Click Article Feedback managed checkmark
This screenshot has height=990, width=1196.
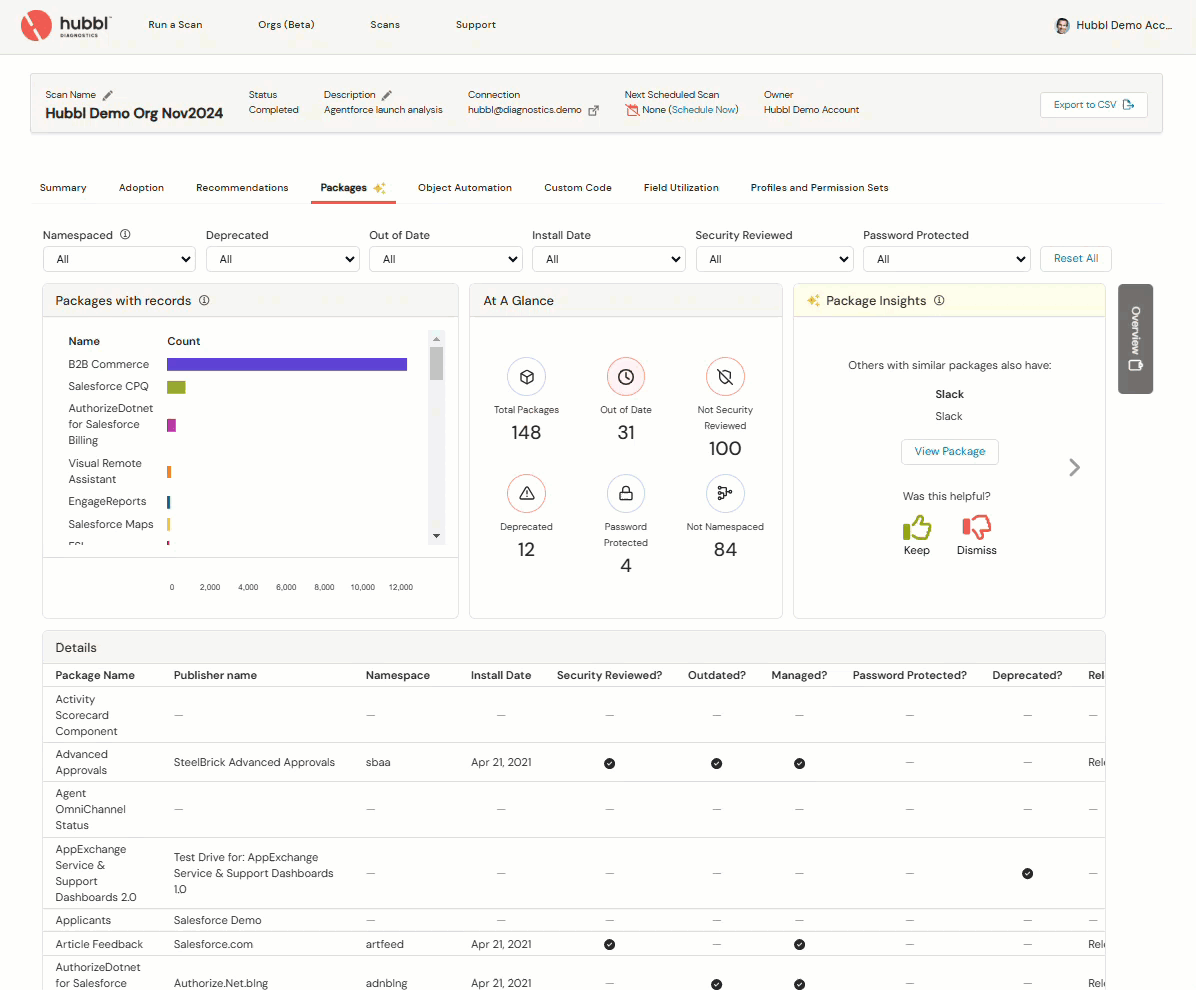[x=799, y=944]
